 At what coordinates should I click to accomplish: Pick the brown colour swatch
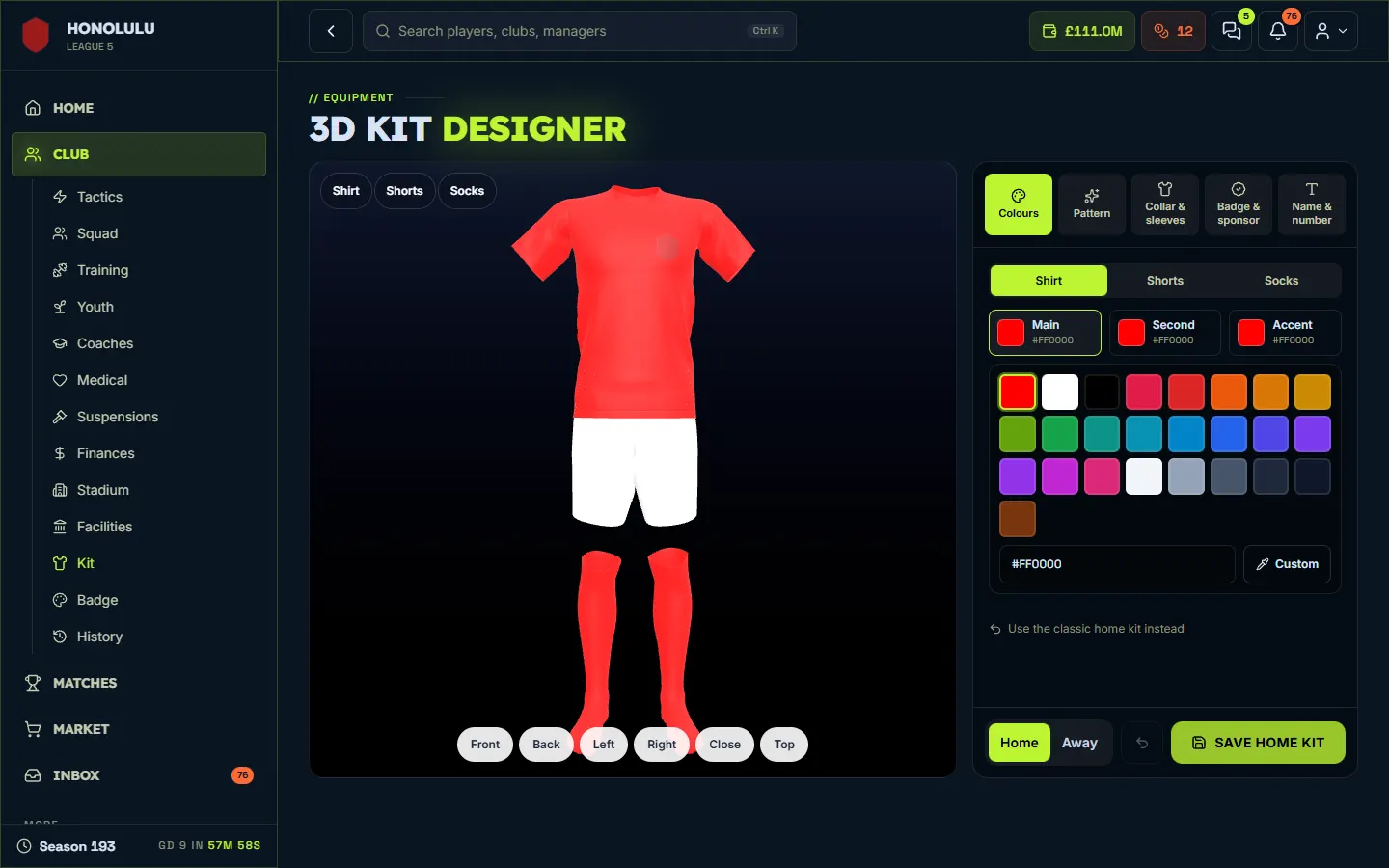pyautogui.click(x=1018, y=519)
